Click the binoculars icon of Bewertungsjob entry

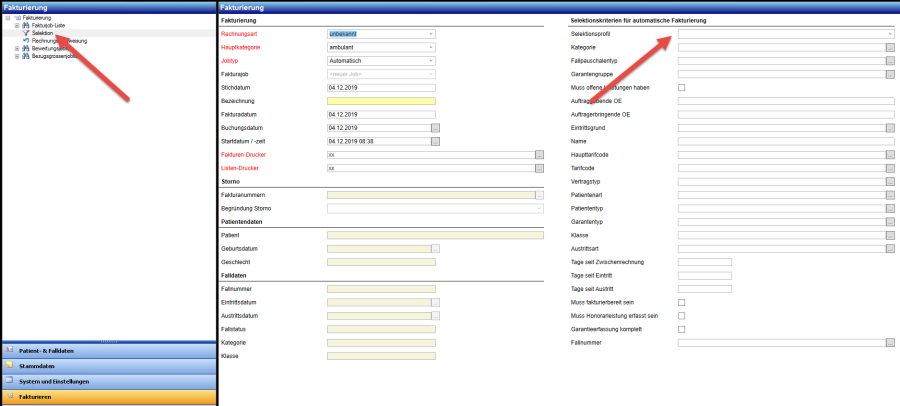coord(25,48)
